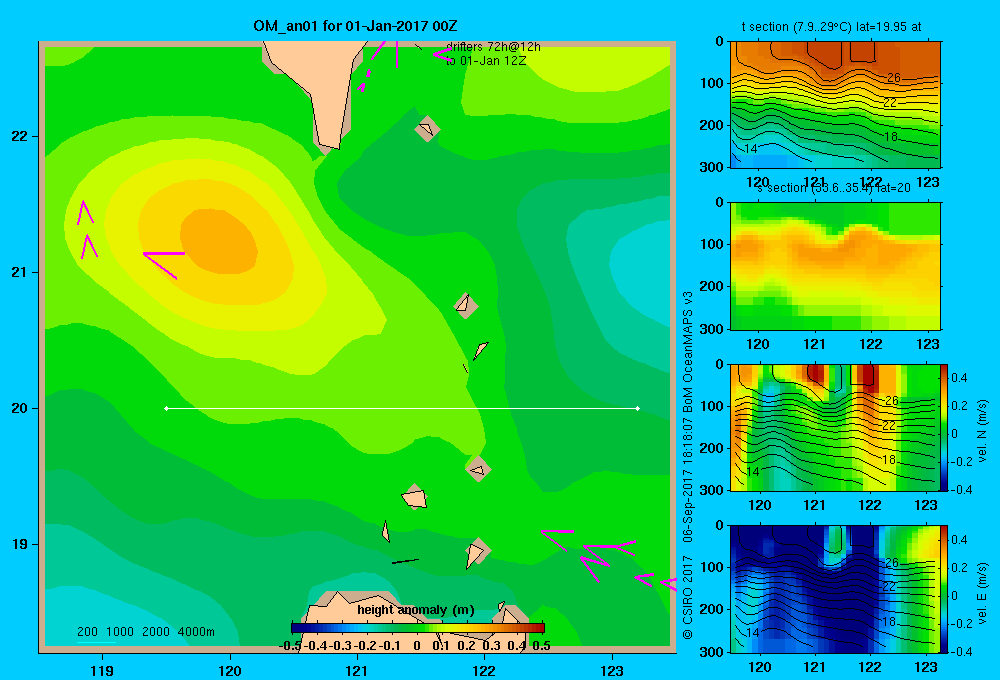Open the salinity section panel
This screenshot has height=680, width=1000.
[x=835, y=266]
